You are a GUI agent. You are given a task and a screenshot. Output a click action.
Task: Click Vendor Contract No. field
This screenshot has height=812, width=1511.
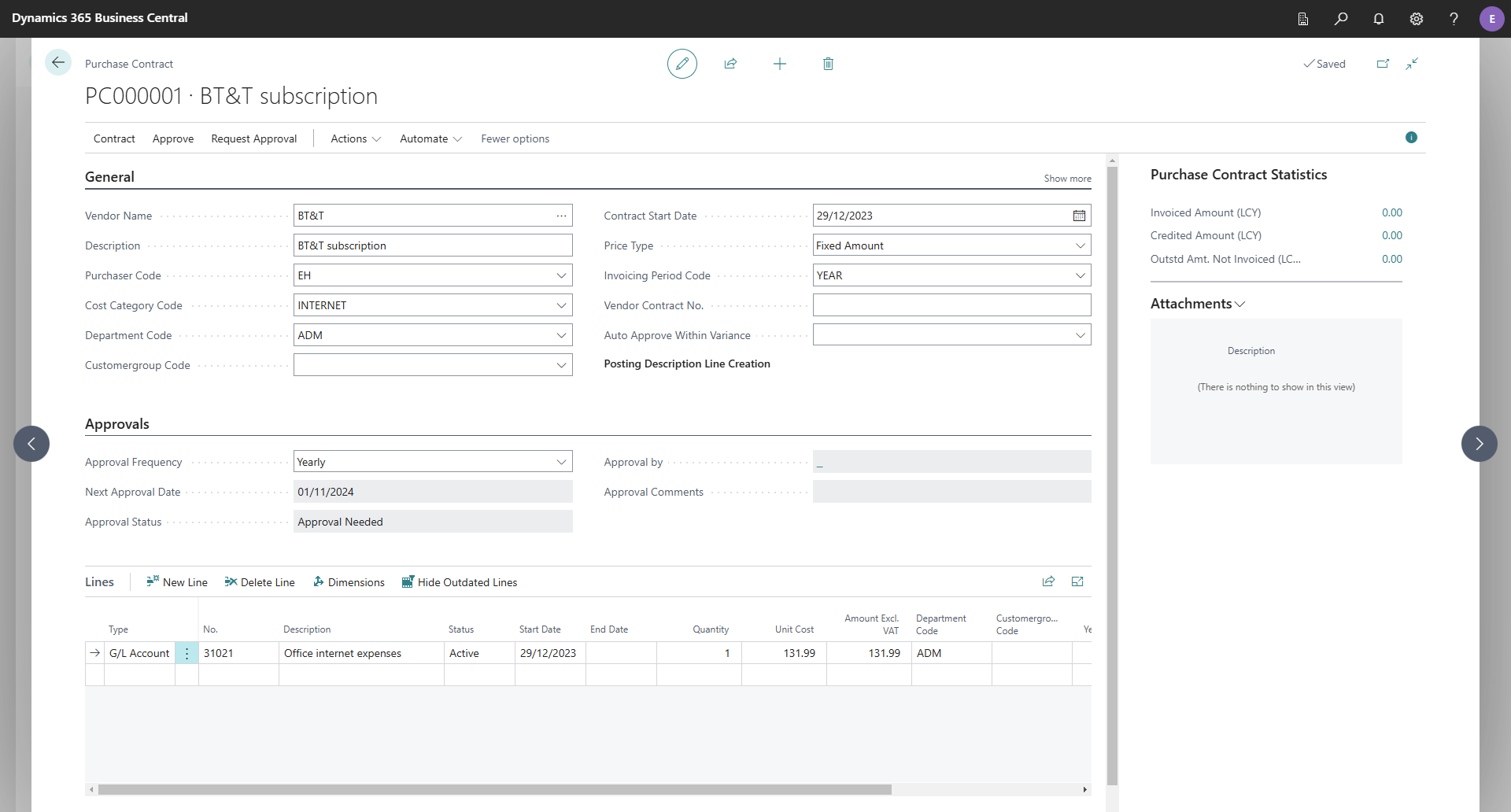coord(951,305)
